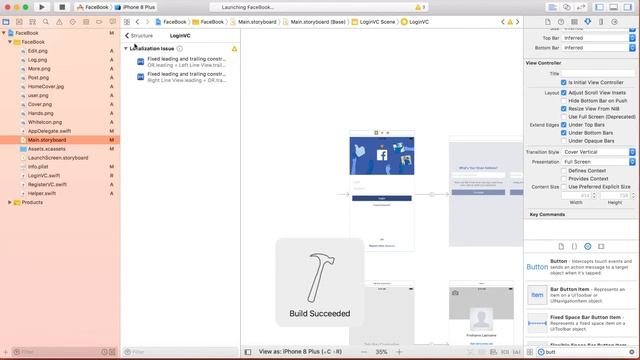Open the Top Bar dropdown
The height and width of the screenshot is (360, 640).
(x=598, y=38)
